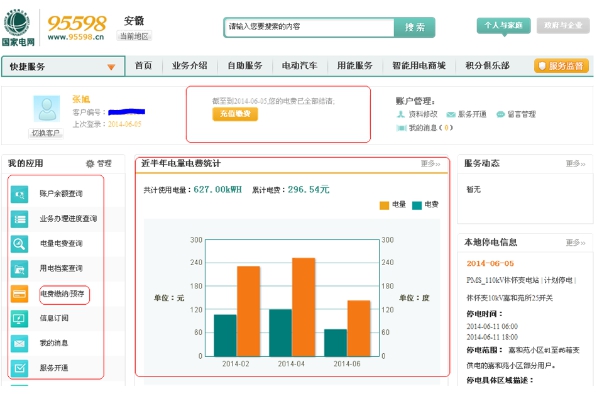The height and width of the screenshot is (394, 597).
Task: Open 电量电费查询 link
Action: tap(61, 244)
